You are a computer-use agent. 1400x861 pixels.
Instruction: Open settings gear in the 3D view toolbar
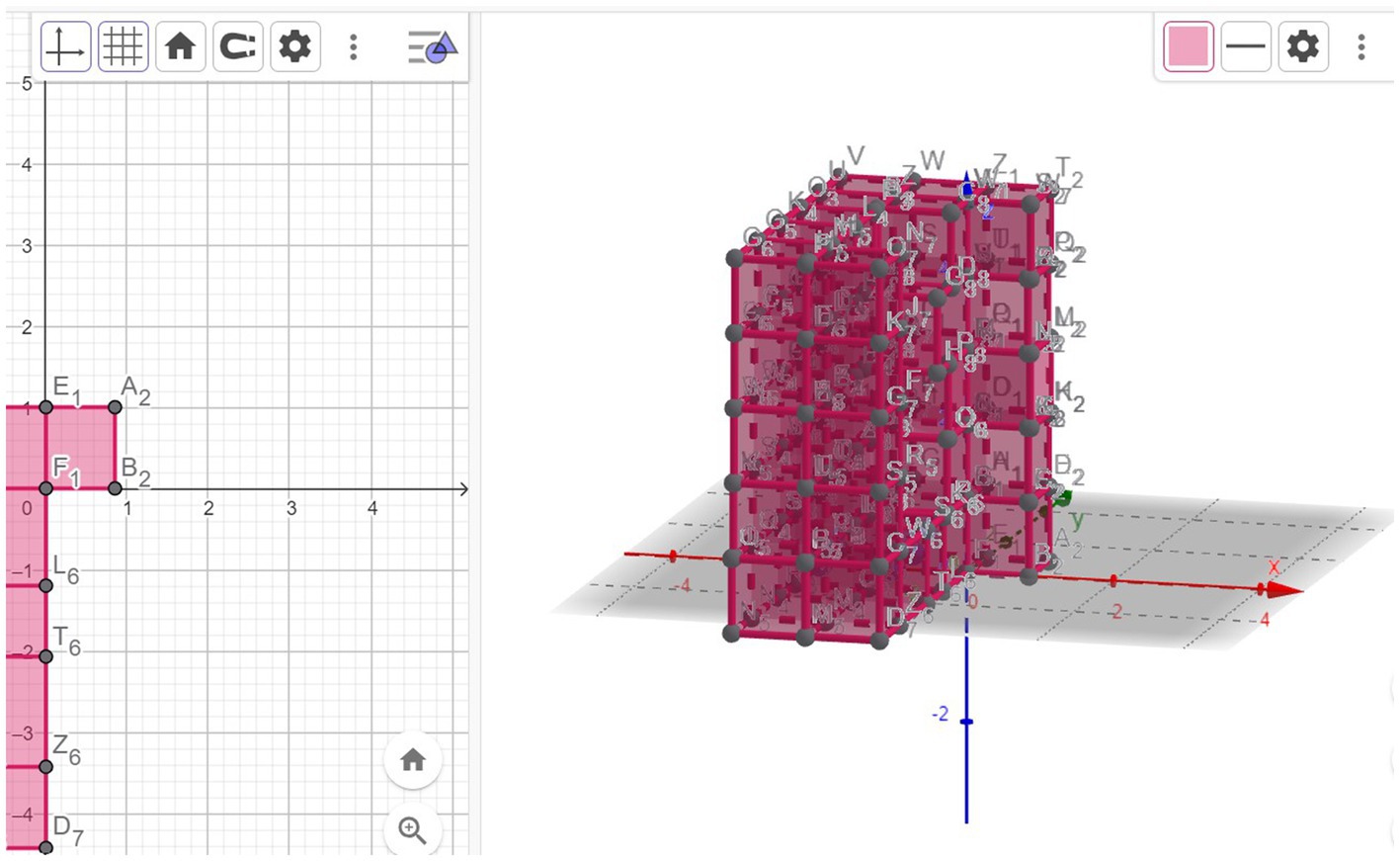[1302, 46]
